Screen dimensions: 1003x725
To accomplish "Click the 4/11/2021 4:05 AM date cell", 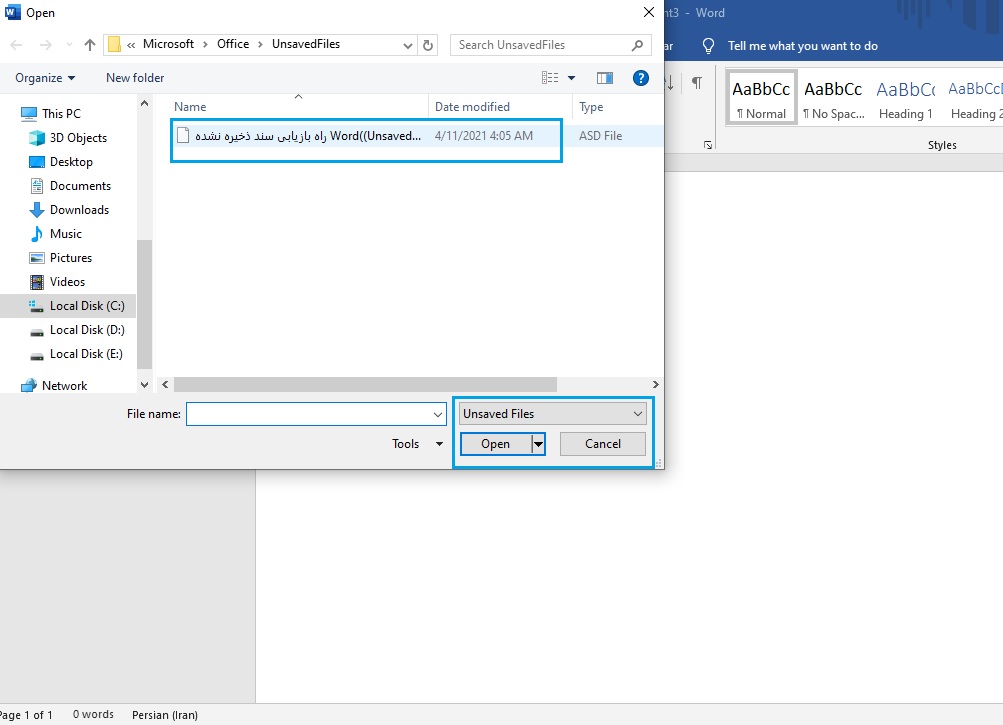I will tap(484, 136).
